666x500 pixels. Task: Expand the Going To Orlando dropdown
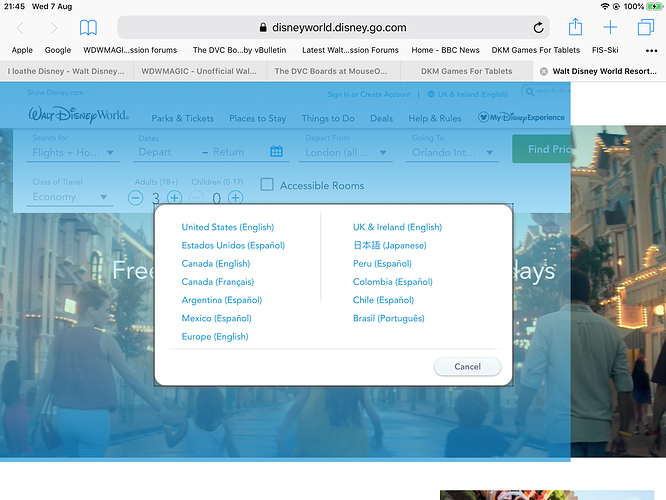(x=454, y=153)
